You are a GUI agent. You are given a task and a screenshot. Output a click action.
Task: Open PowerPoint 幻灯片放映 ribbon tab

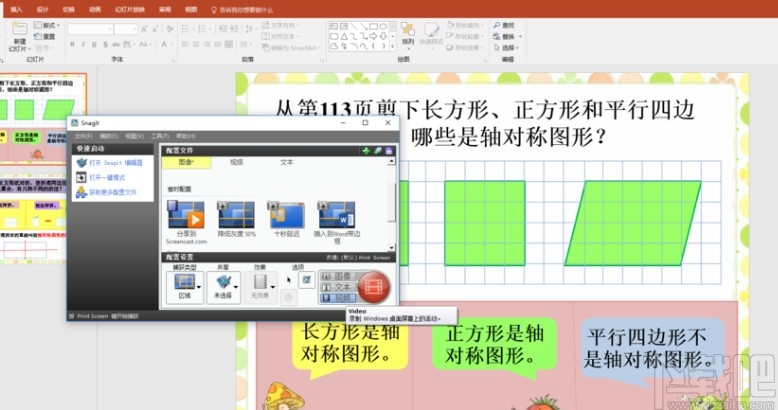click(130, 9)
